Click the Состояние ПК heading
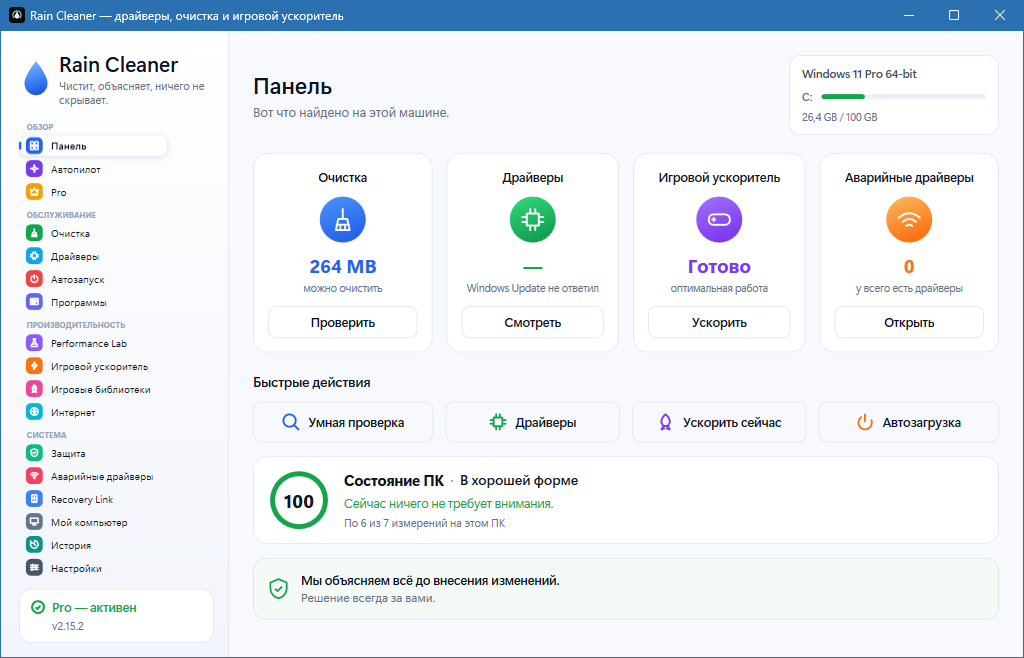1024x658 pixels. coord(394,481)
